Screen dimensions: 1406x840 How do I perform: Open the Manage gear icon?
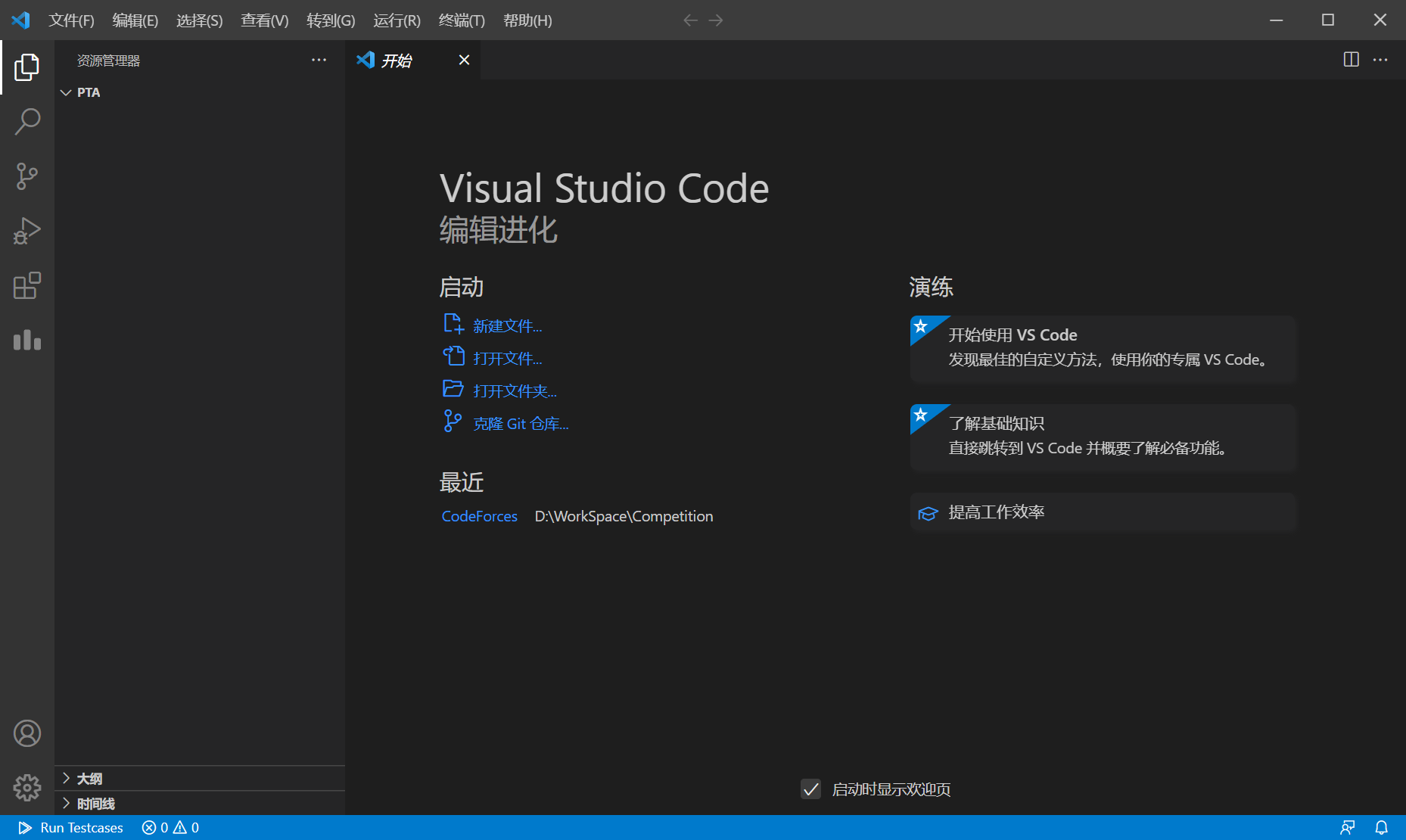point(27,788)
